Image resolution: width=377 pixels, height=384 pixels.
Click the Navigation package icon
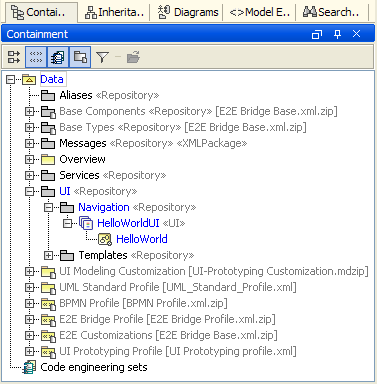pos(67,208)
